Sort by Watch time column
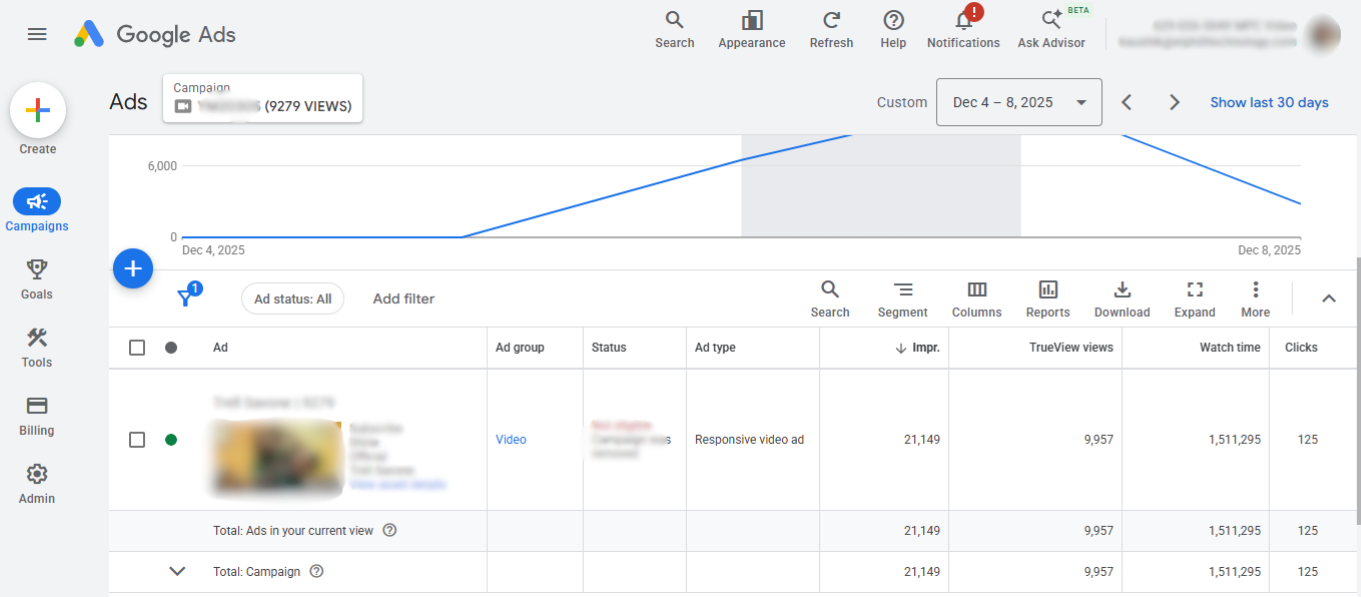This screenshot has width=1361, height=597. [1230, 347]
